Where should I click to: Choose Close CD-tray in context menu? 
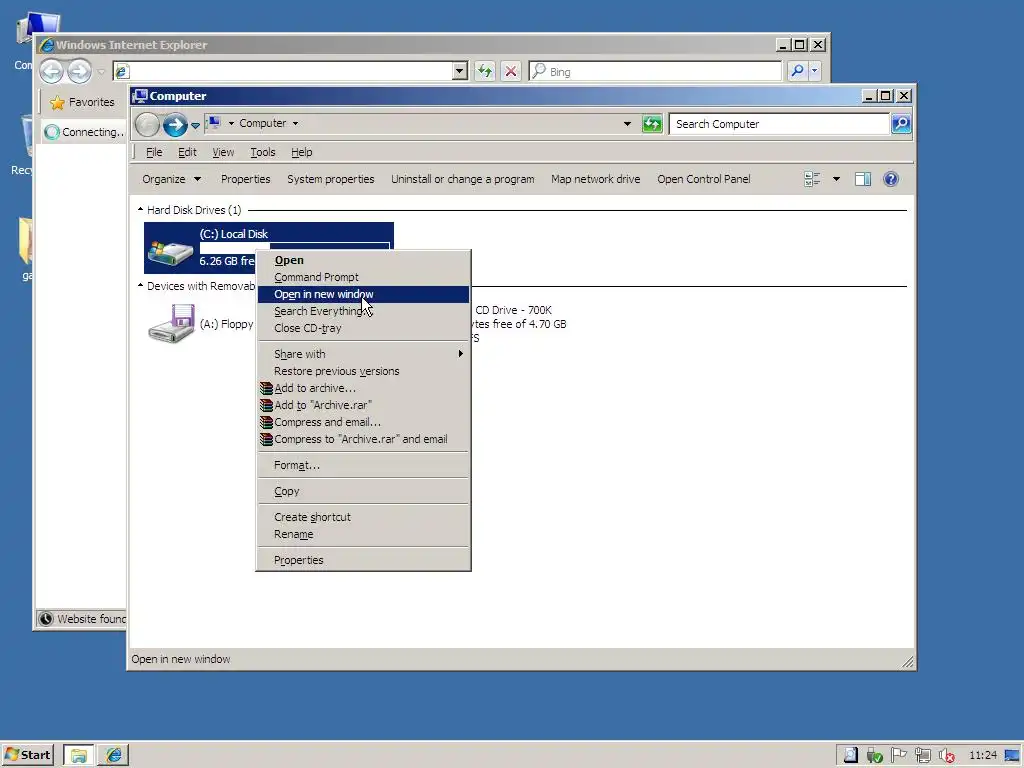point(363,328)
